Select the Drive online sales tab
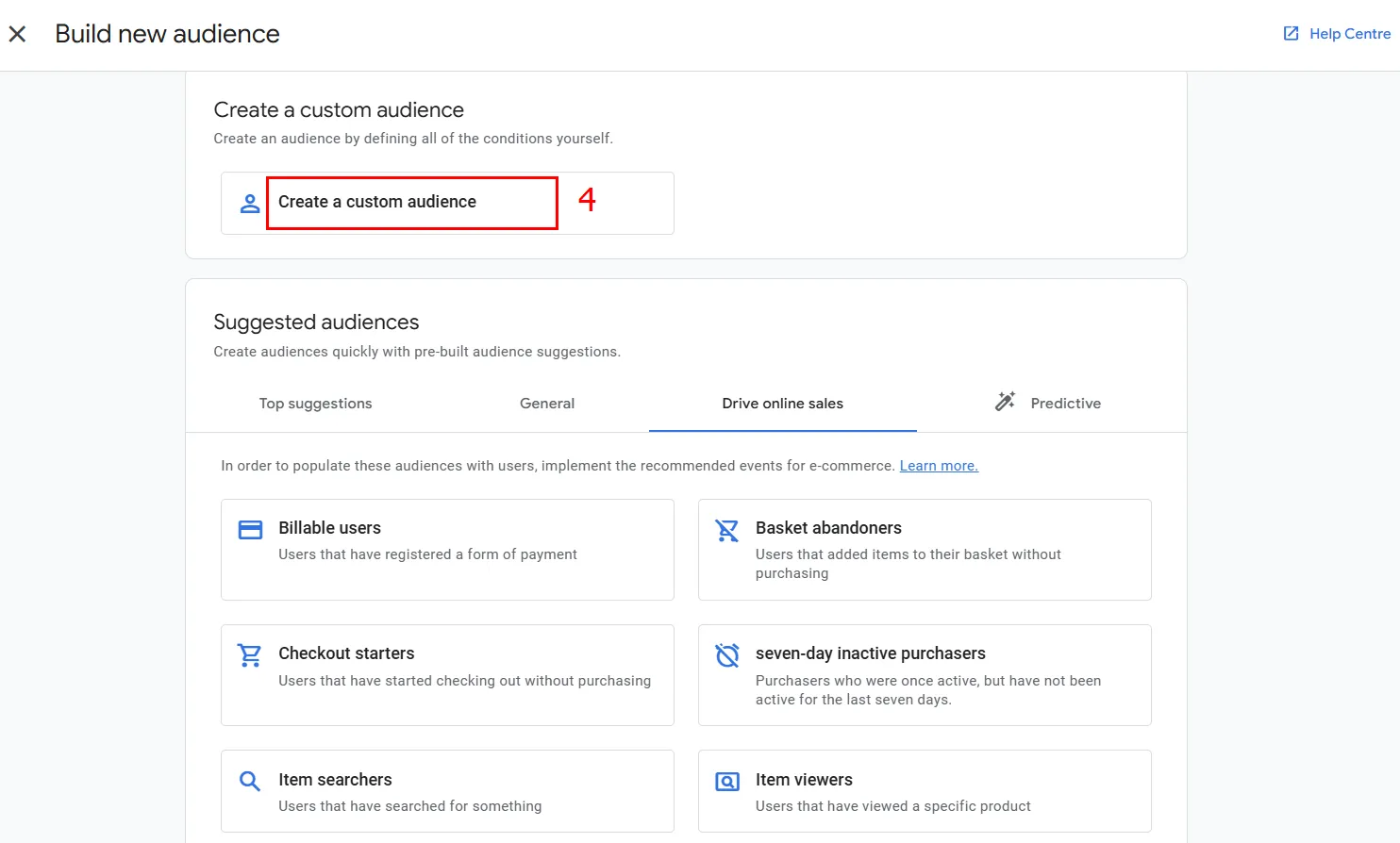The height and width of the screenshot is (843, 1400). tap(782, 404)
